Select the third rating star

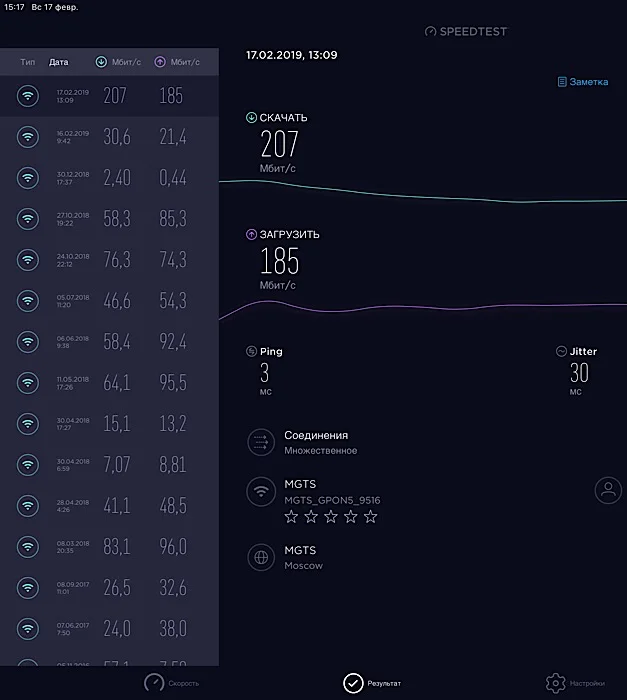point(331,517)
